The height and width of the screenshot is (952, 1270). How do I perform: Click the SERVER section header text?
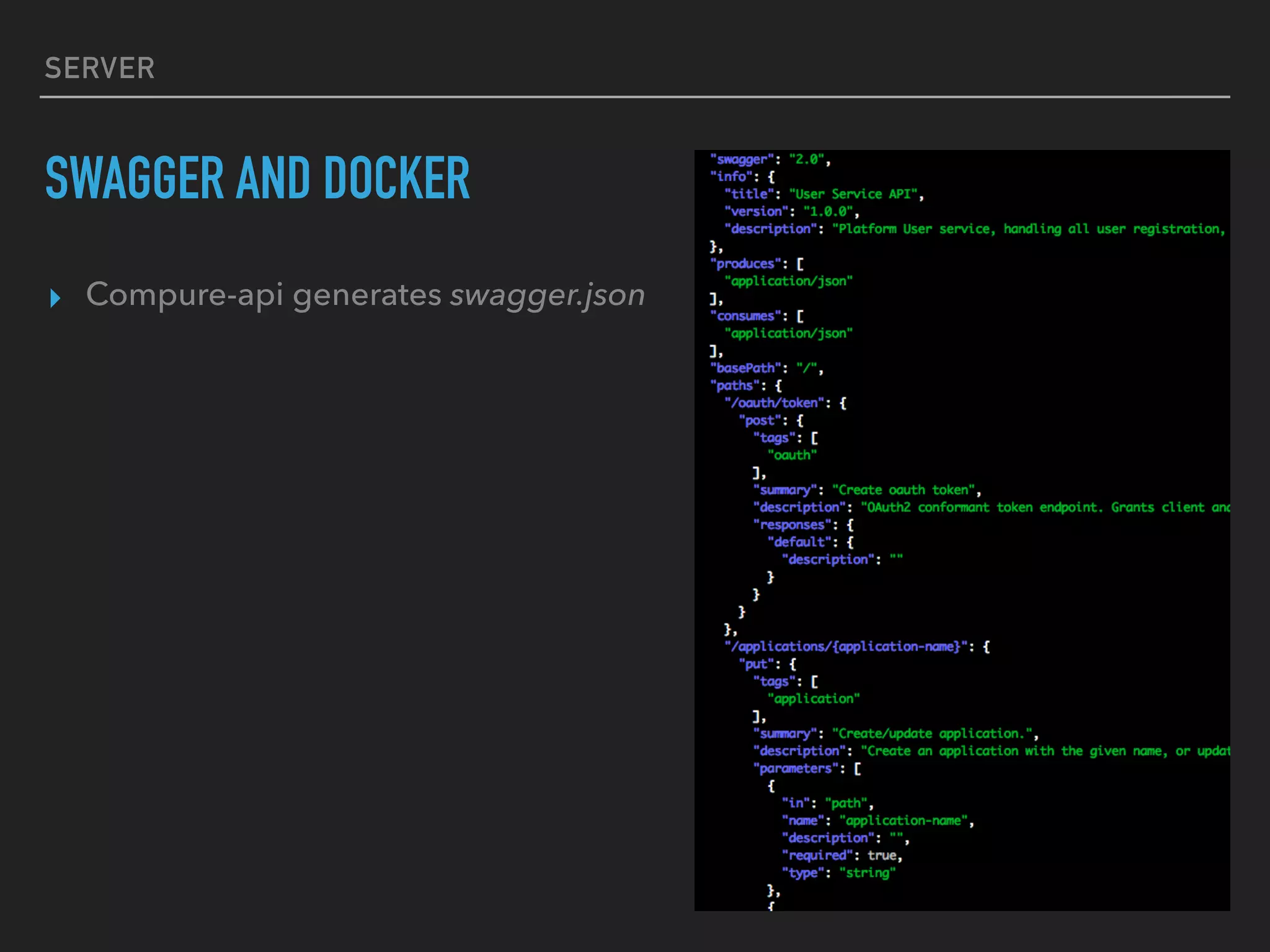click(100, 68)
